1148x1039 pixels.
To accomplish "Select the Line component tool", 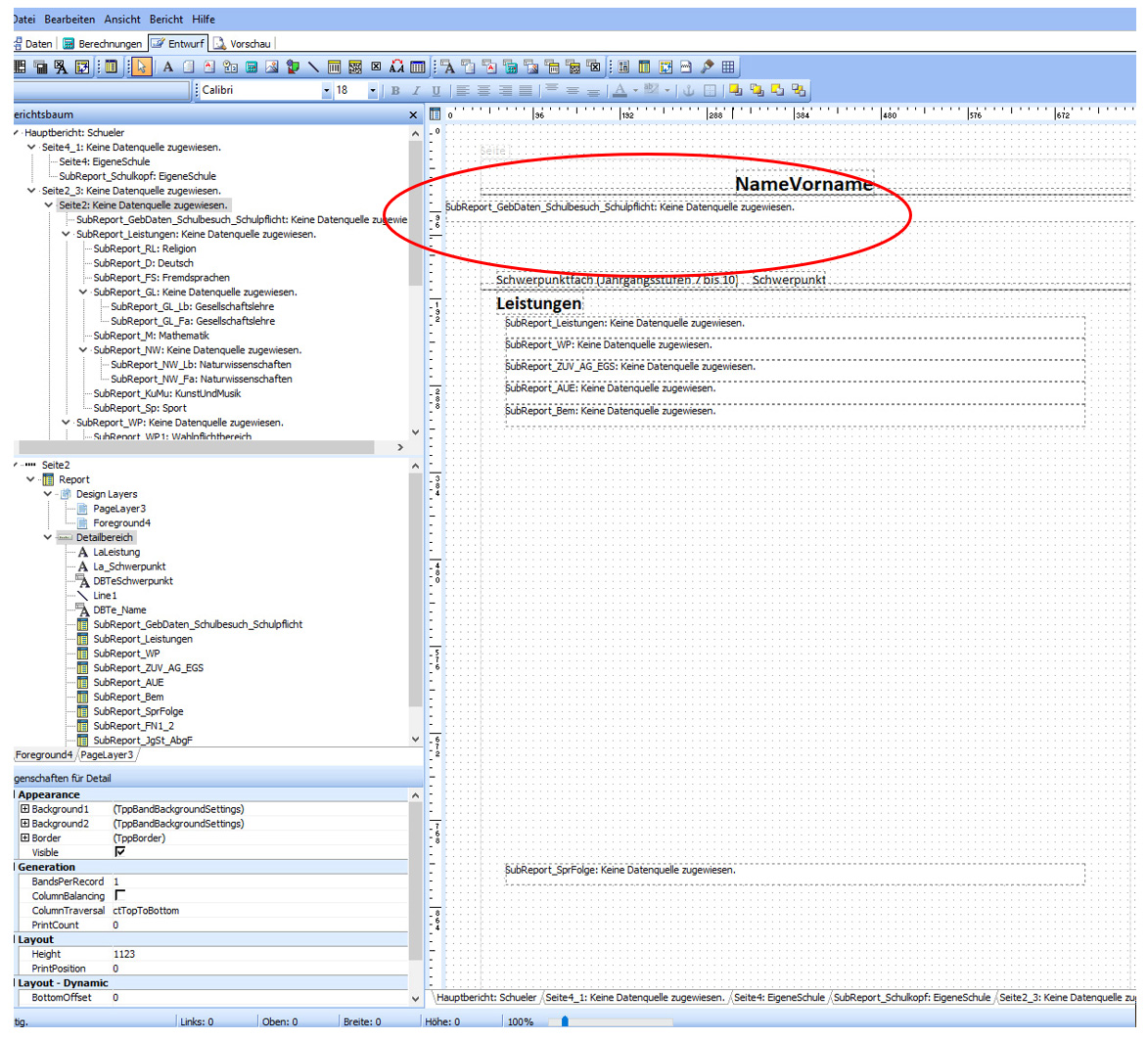I will click(x=313, y=68).
